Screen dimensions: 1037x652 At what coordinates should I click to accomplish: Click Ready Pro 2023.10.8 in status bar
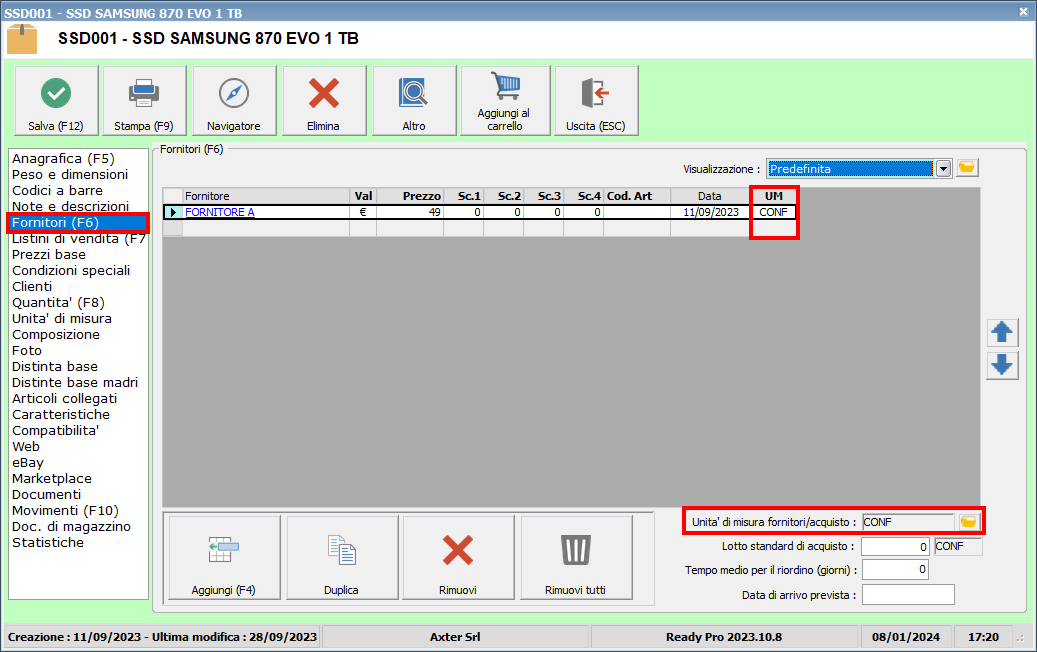click(x=724, y=637)
